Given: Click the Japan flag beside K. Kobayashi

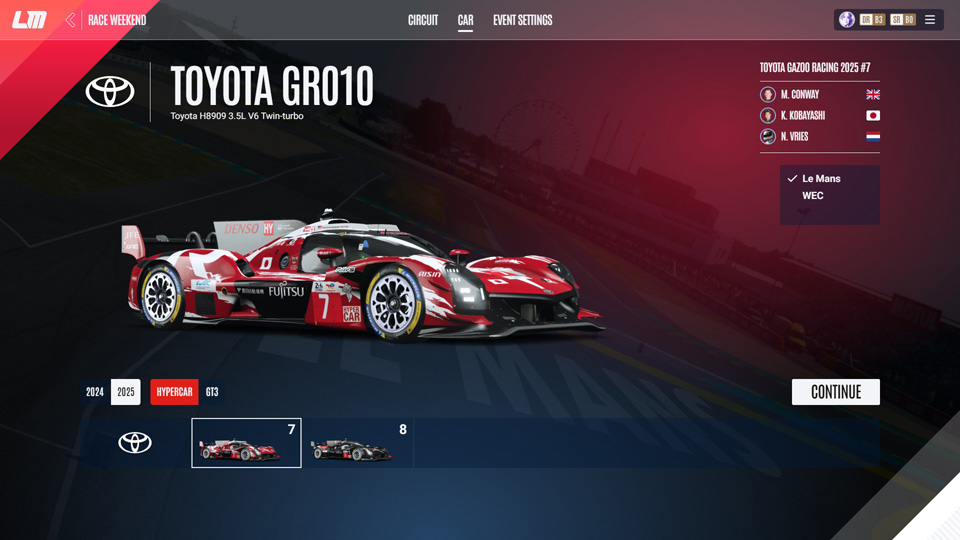Looking at the screenshot, I should pyautogui.click(x=873, y=116).
